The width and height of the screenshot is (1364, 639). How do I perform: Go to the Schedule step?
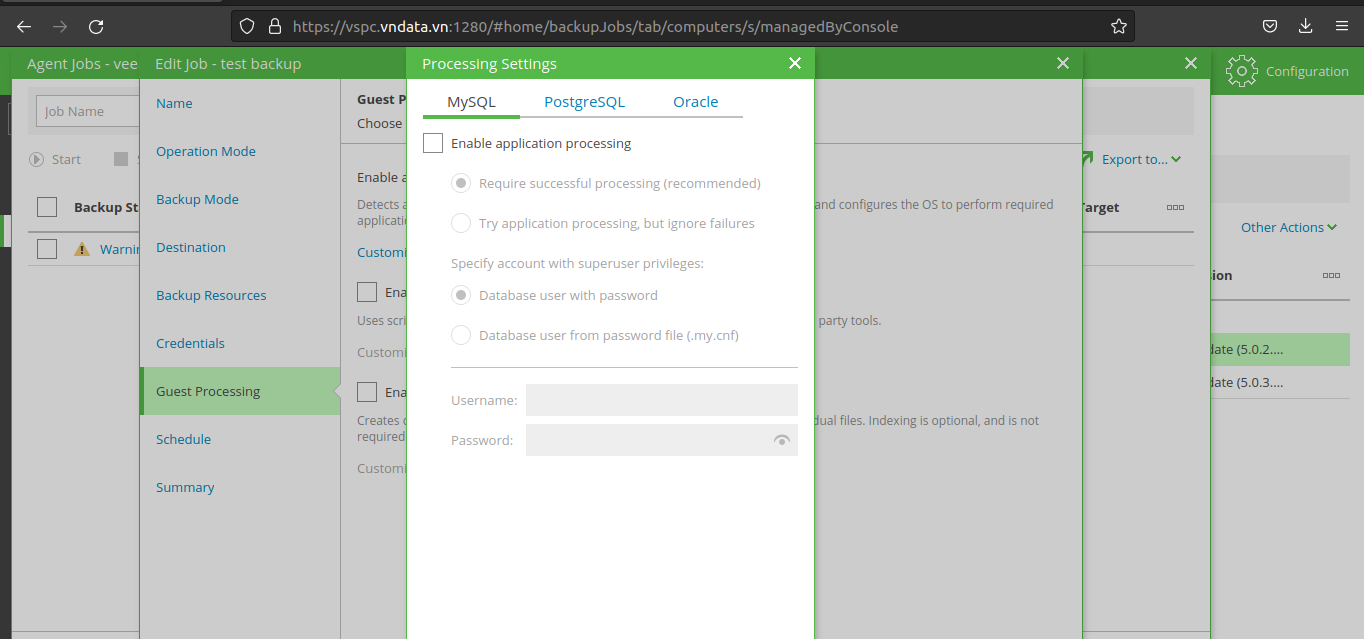[x=184, y=439]
